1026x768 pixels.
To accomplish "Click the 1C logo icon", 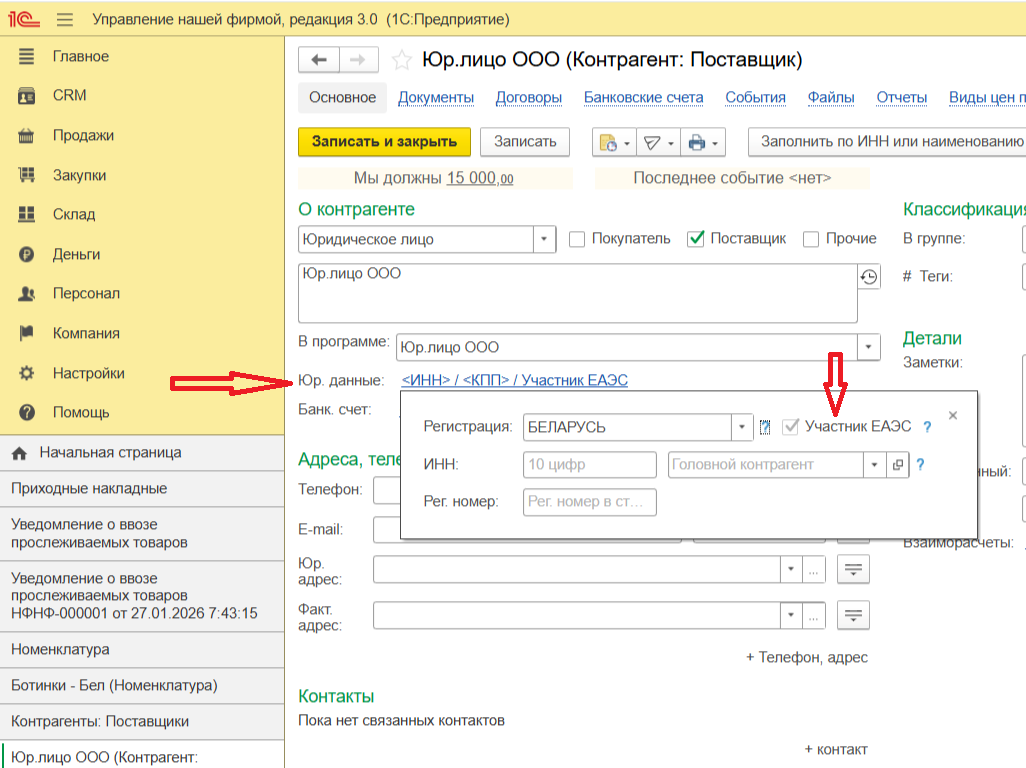I will [x=24, y=19].
